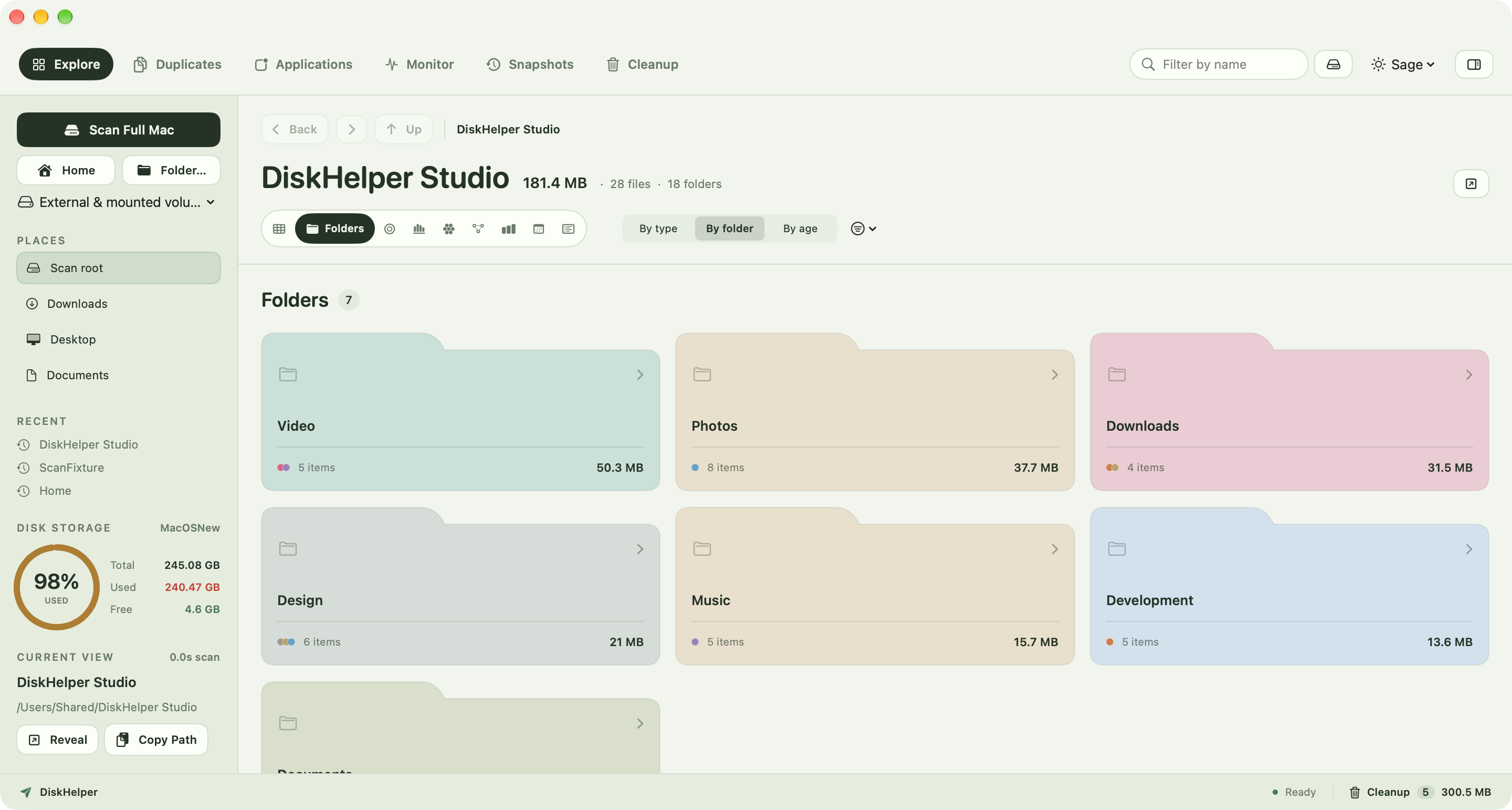Activate the Folders view mode

(334, 229)
